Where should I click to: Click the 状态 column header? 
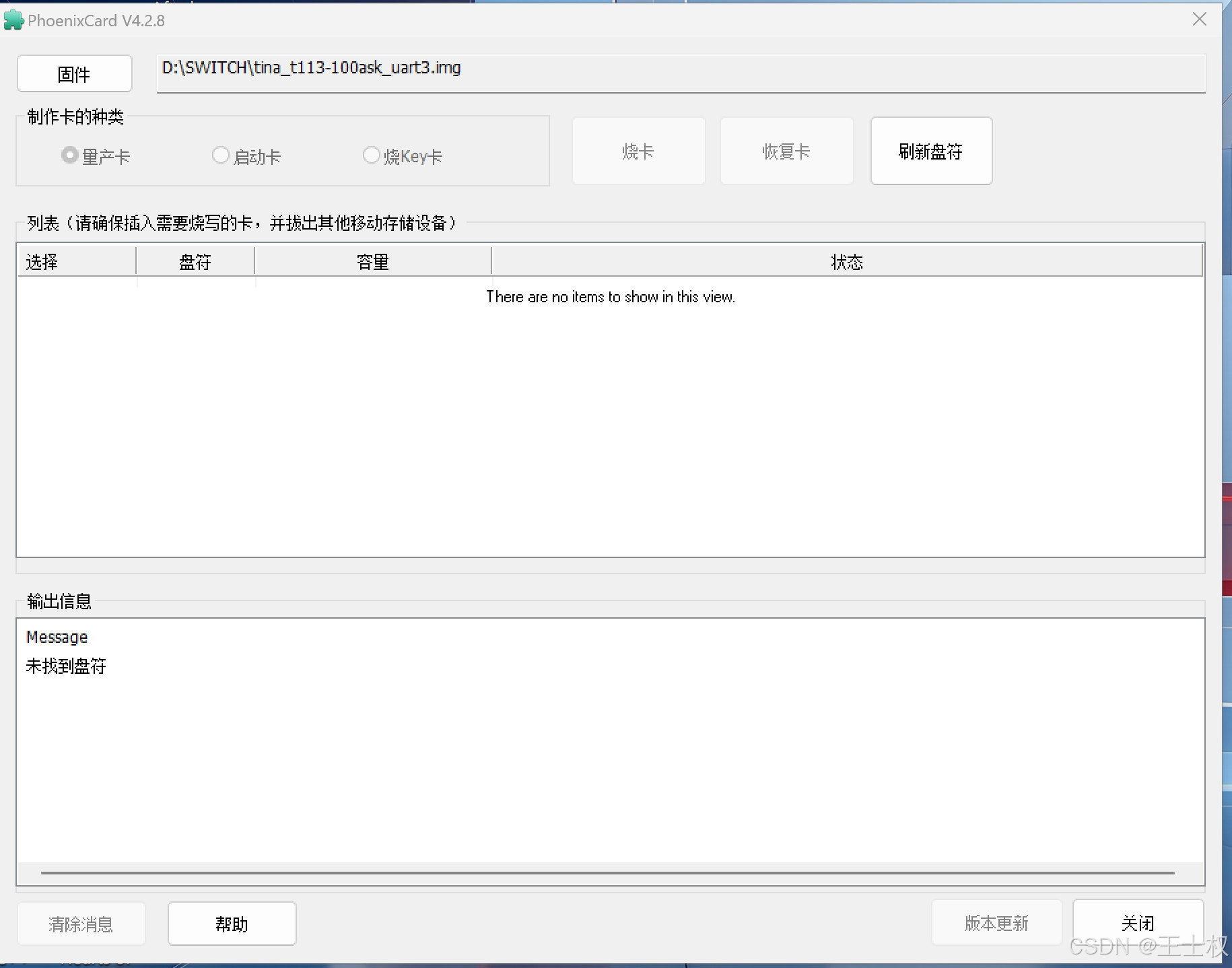coord(847,263)
